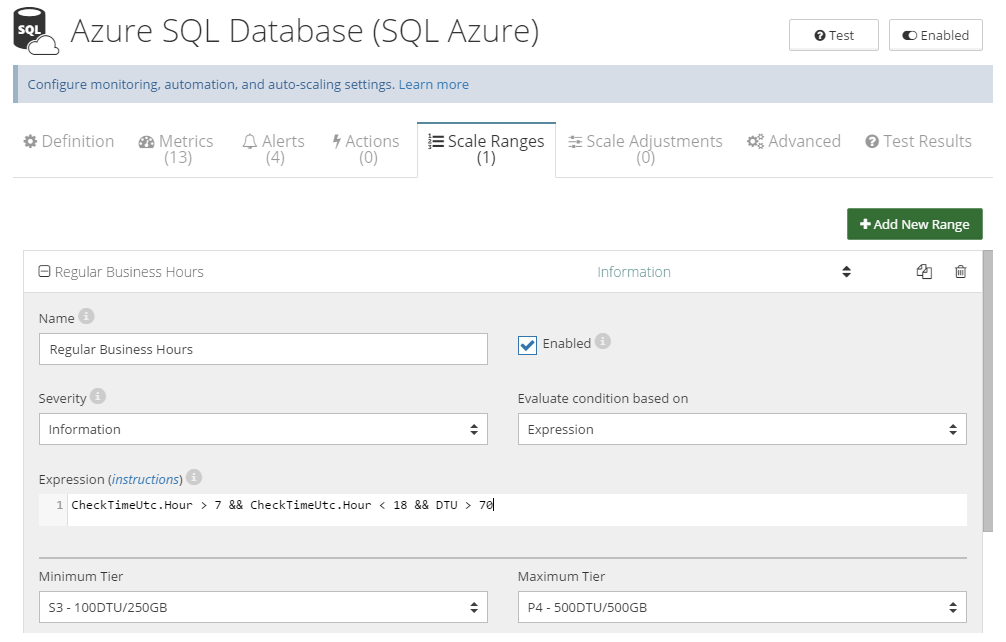Click the vertical scrollbar of the range list
The height and width of the screenshot is (642, 1006).
tap(987, 391)
